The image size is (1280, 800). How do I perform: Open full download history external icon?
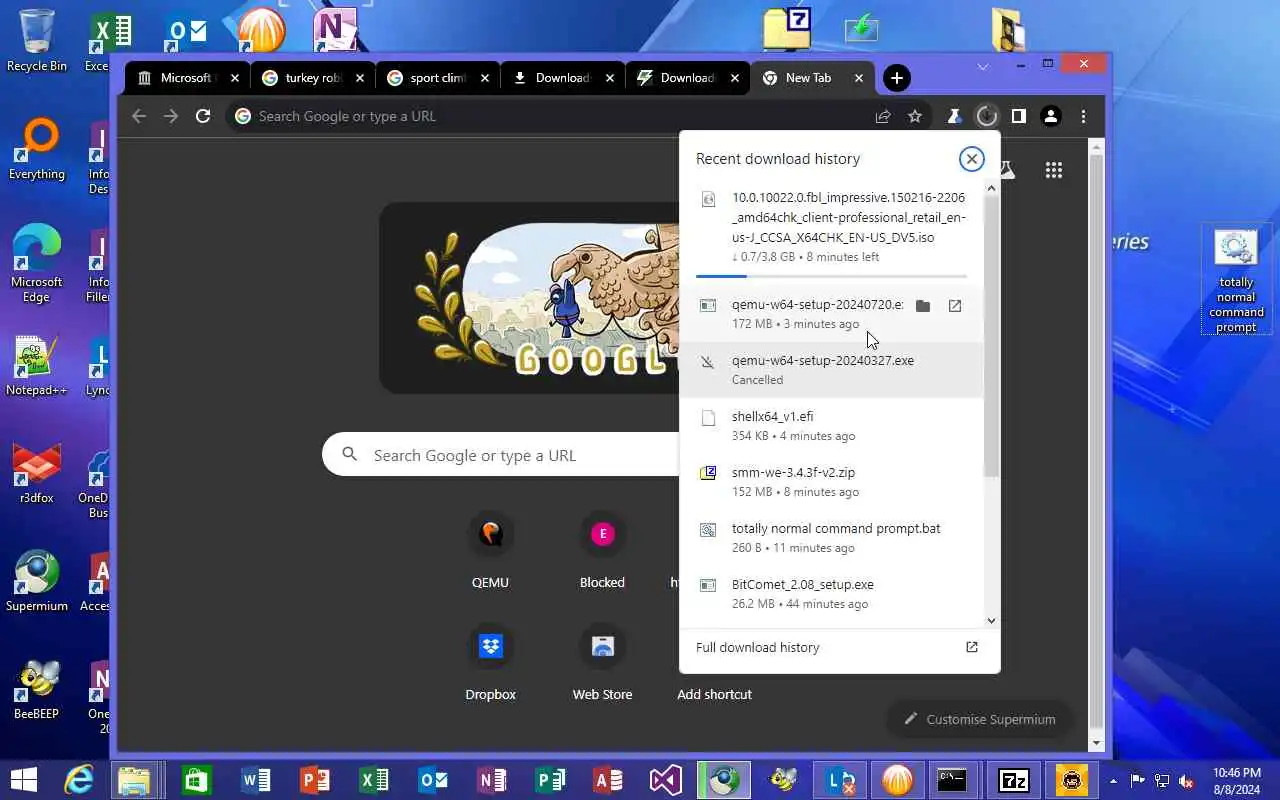971,647
